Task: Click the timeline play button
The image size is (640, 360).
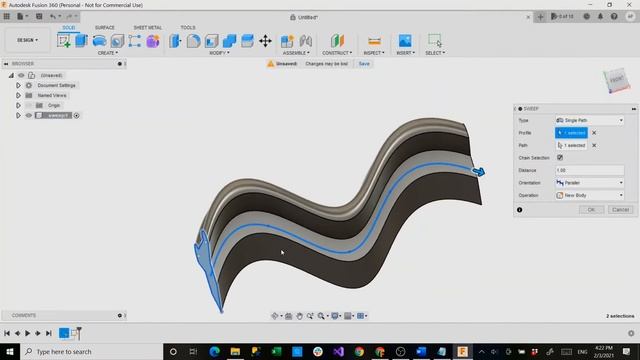Action: 28,333
